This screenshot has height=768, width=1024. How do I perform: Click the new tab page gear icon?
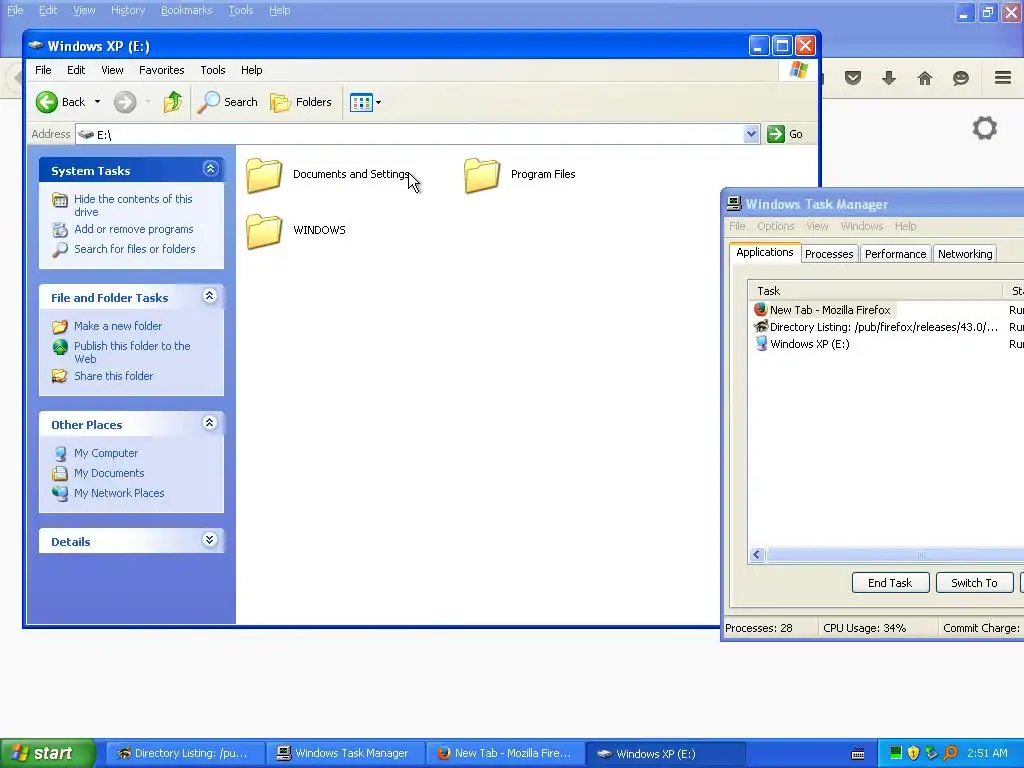[985, 128]
